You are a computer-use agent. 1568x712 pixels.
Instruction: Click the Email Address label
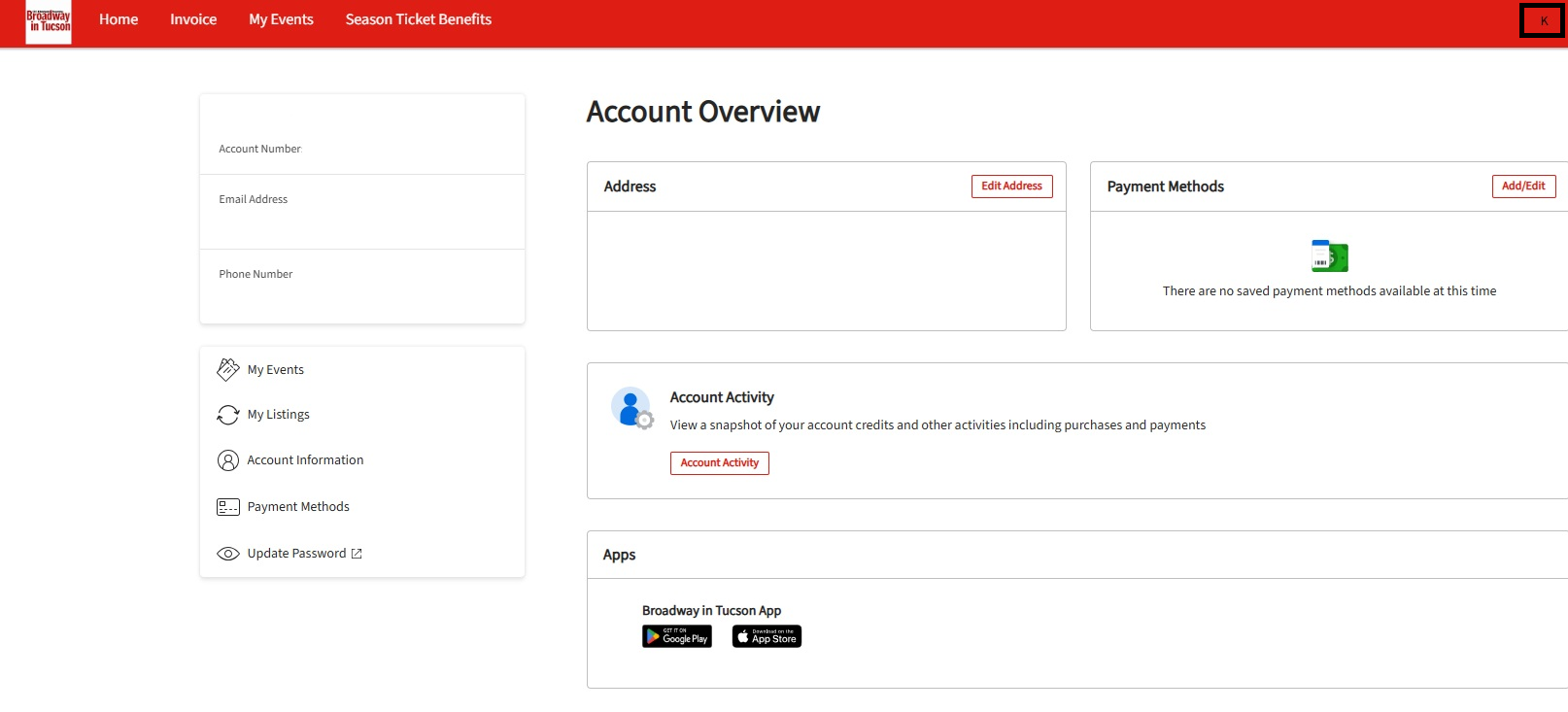coord(253,199)
